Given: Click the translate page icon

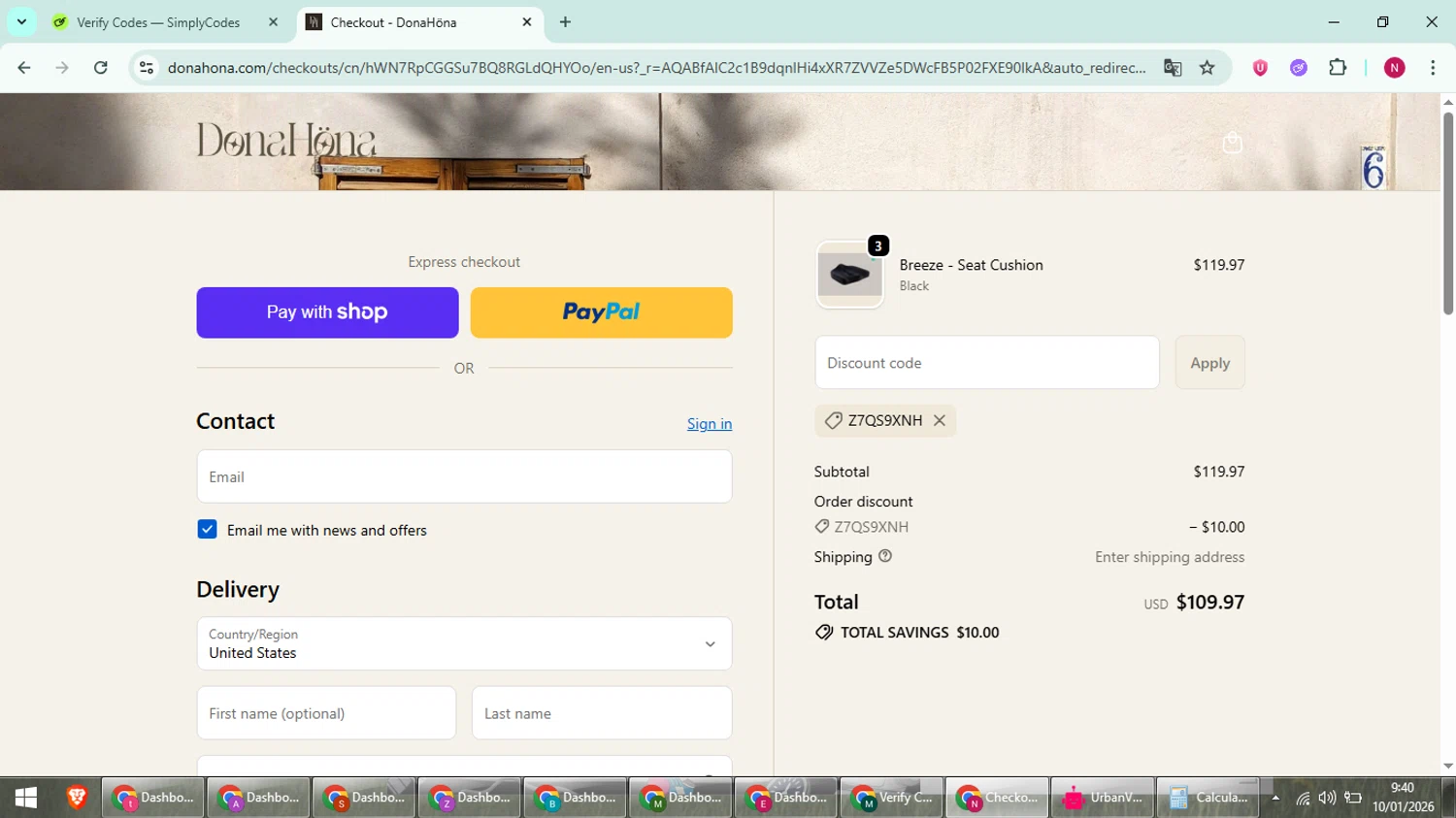Looking at the screenshot, I should pos(1173,68).
